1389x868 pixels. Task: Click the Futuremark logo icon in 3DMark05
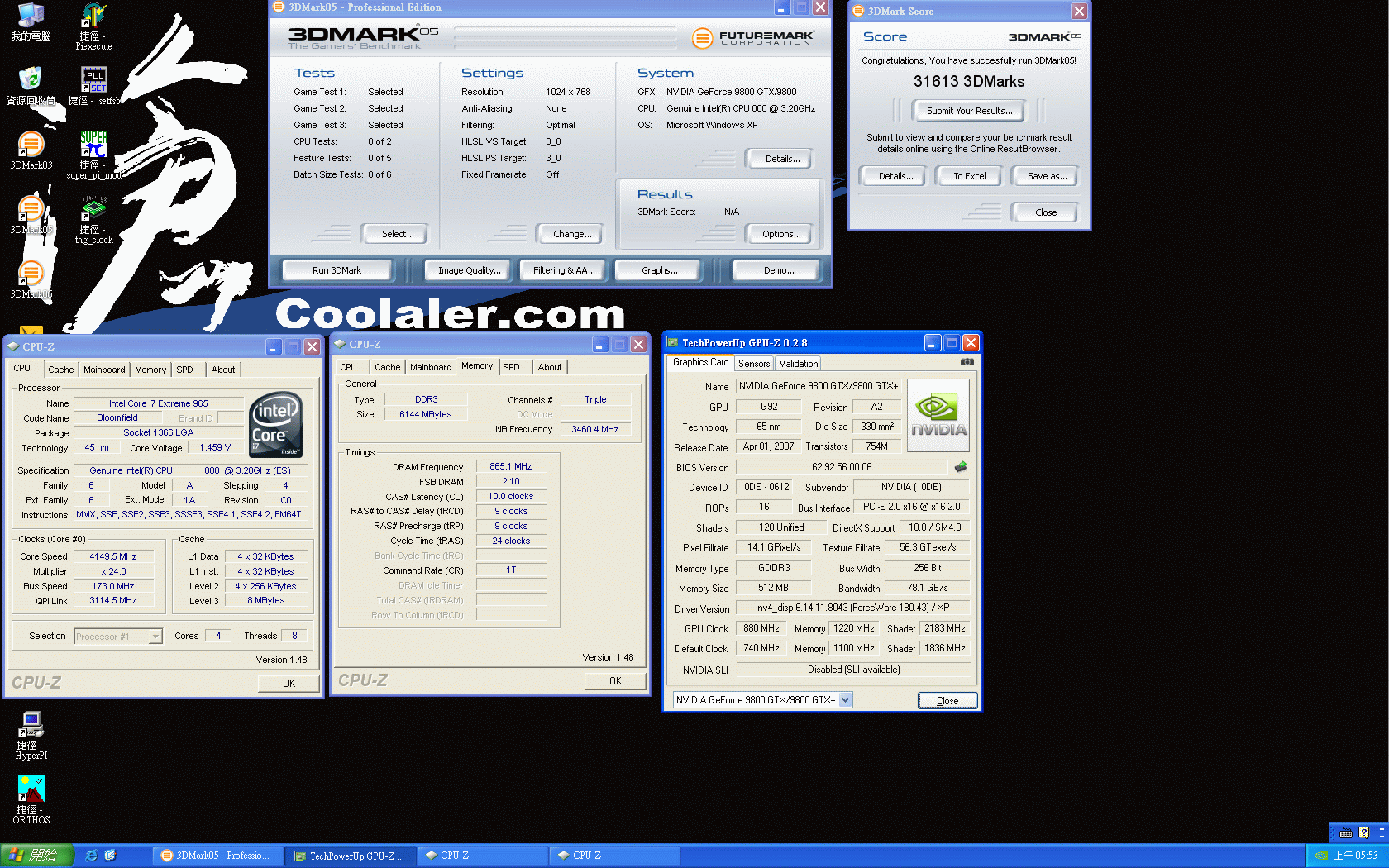pos(702,37)
